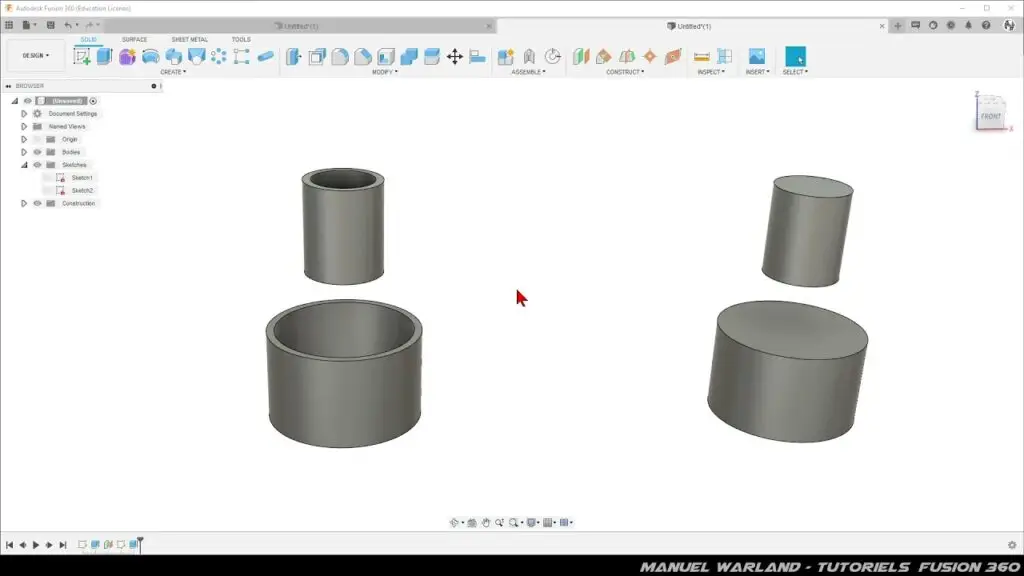Screen dimensions: 1024x576
Task: Select the Press Pull tool
Action: click(x=293, y=56)
